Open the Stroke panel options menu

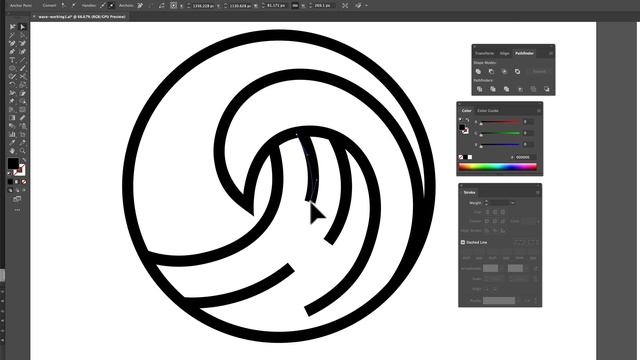[538, 192]
